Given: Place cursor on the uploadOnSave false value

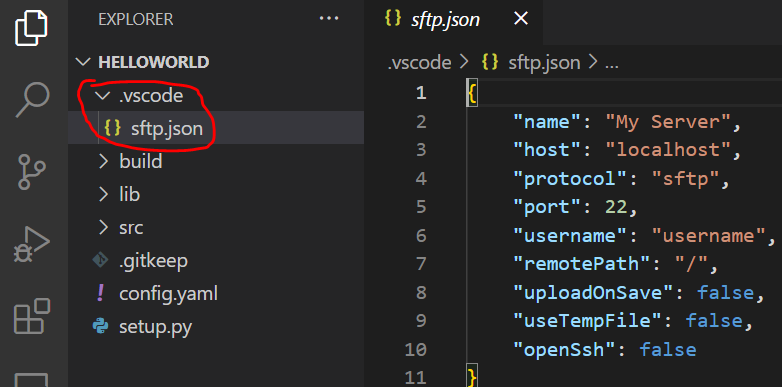Looking at the screenshot, I should [x=725, y=293].
